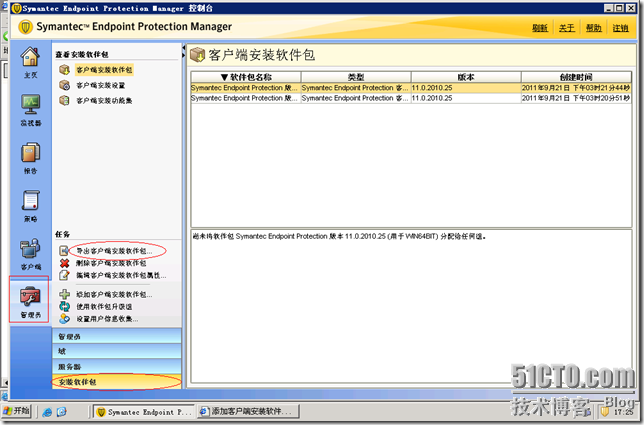Image resolution: width=644 pixels, height=425 pixels.
Task: Switch to the 域 bottom tab
Action: point(117,351)
